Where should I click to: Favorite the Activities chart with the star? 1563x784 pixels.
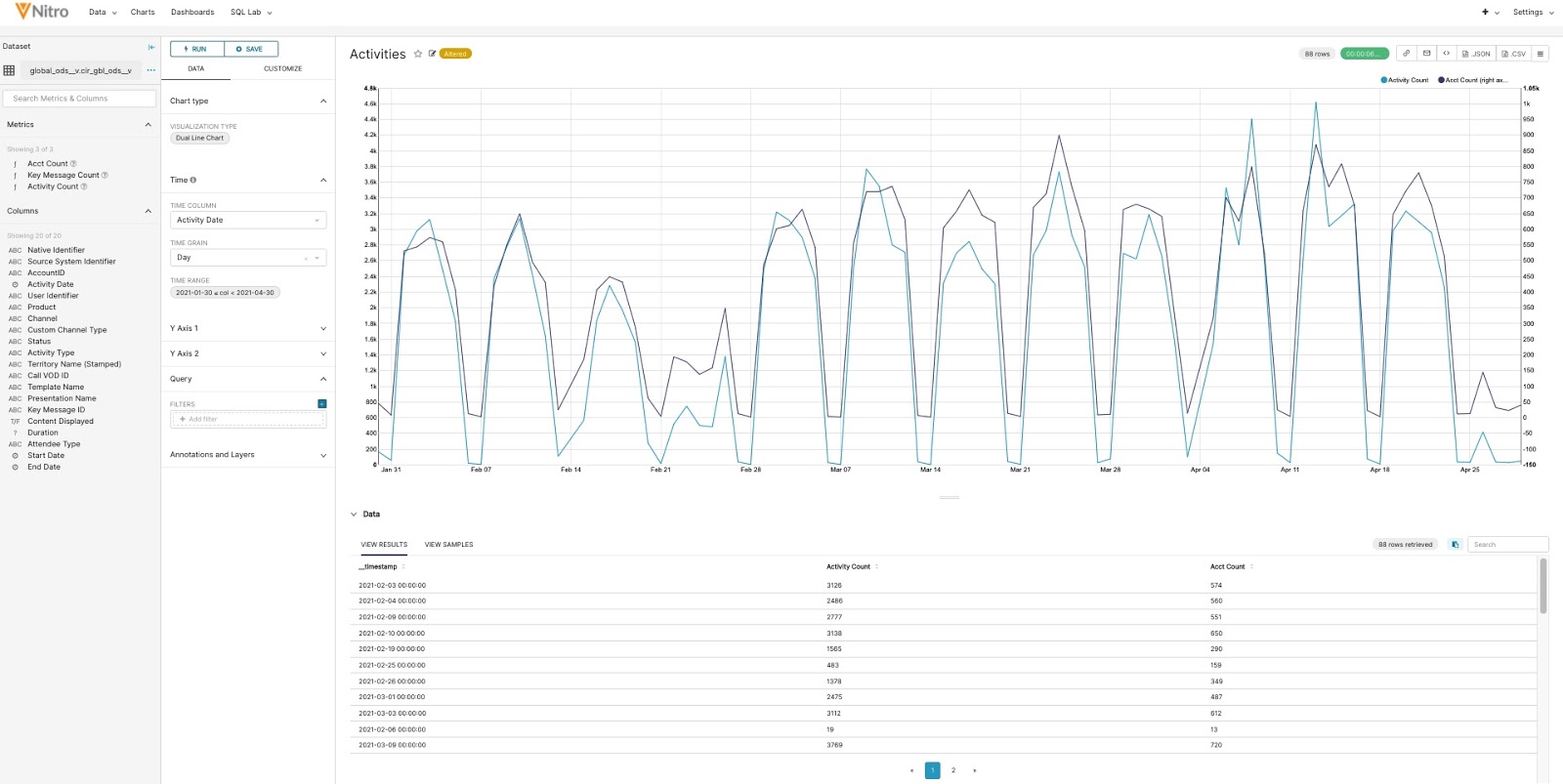pyautogui.click(x=418, y=55)
